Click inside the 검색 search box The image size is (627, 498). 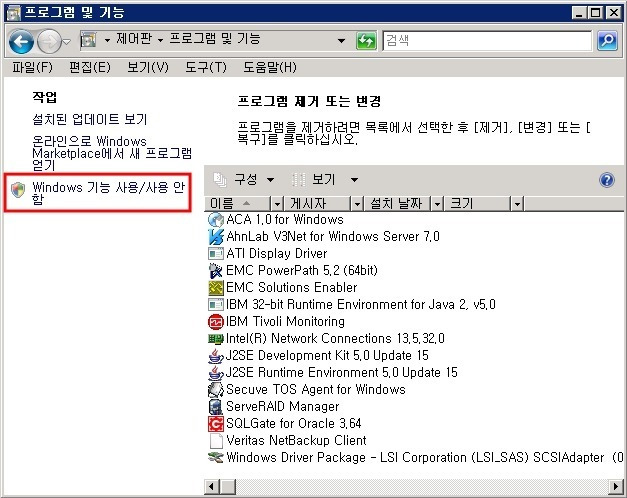tap(487, 41)
